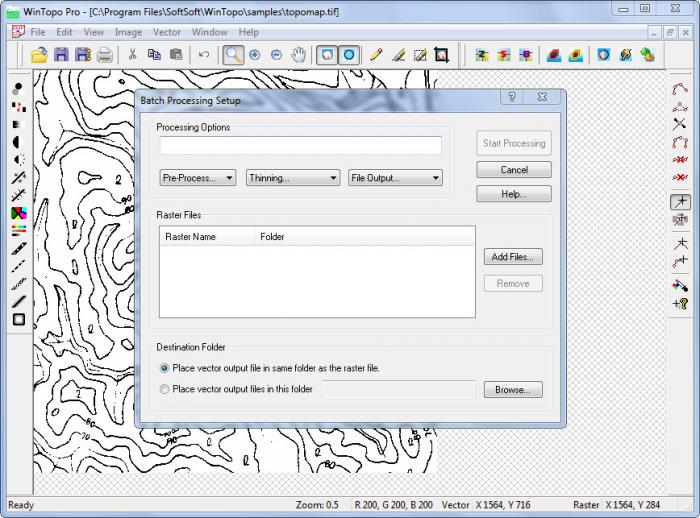Open the View menu
Viewport: 700px width, 518px height.
click(x=94, y=32)
